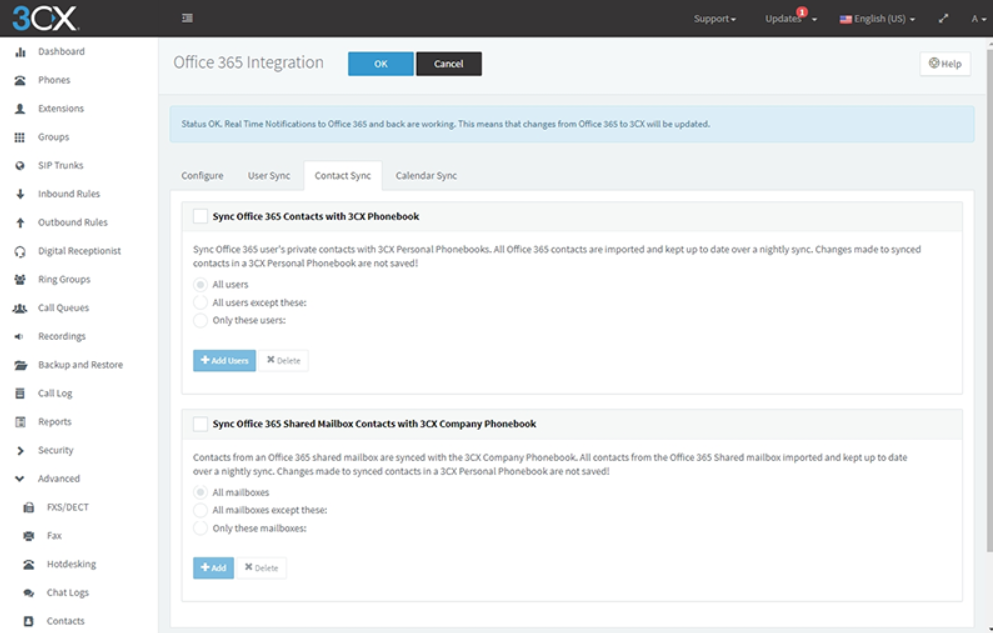Click the Phones sidebar icon
The width and height of the screenshot is (993, 633).
(20, 80)
